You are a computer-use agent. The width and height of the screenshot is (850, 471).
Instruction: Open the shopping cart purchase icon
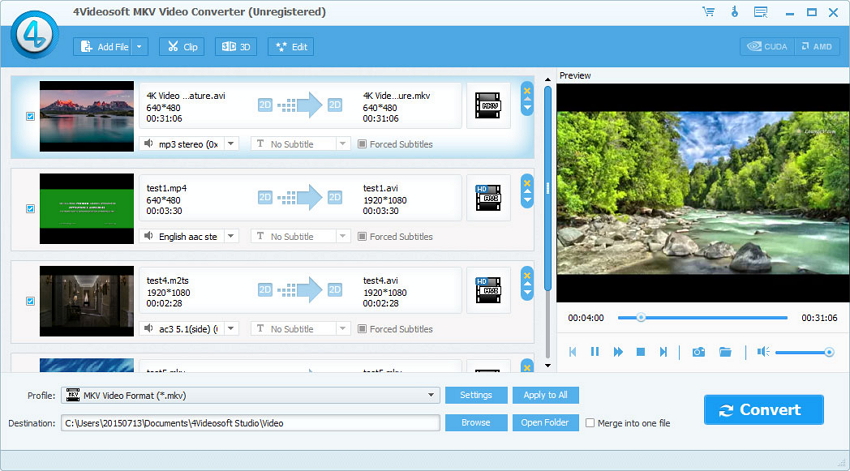point(708,12)
